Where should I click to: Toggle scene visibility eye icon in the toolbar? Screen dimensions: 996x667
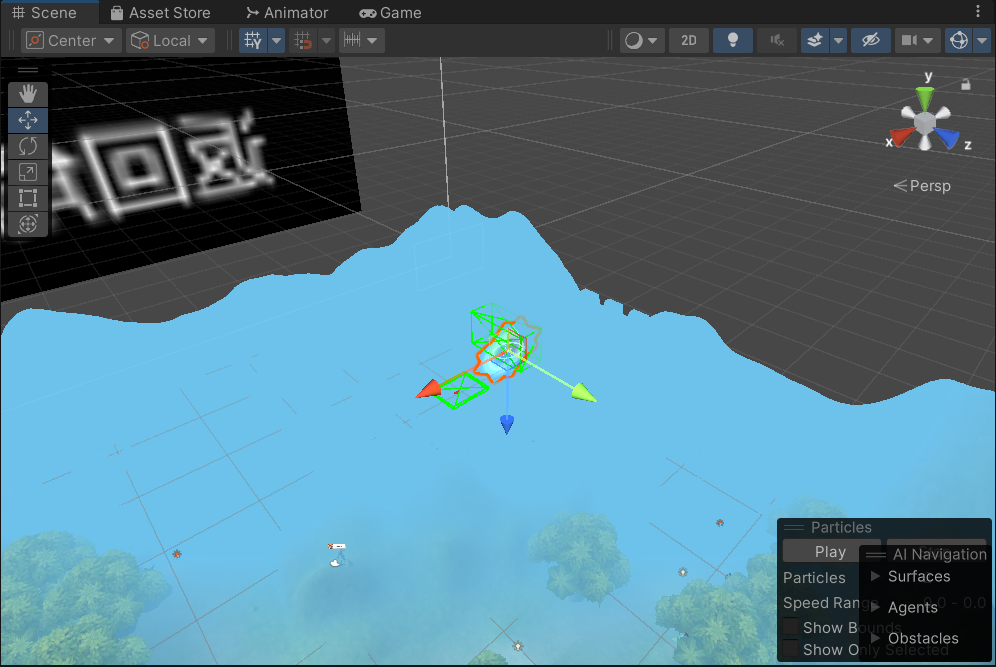[871, 41]
